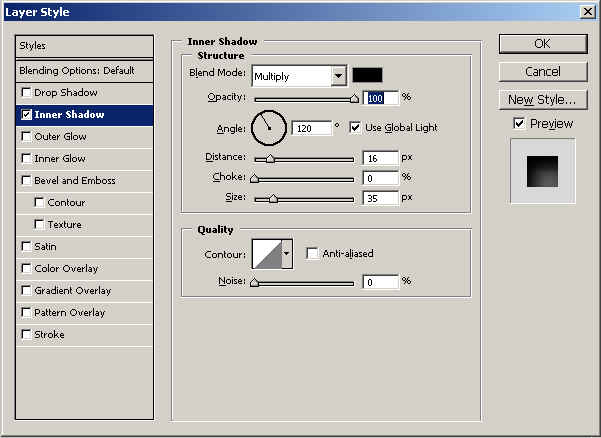The height and width of the screenshot is (438, 601).
Task: Select the Stroke label row
Action: 84,335
